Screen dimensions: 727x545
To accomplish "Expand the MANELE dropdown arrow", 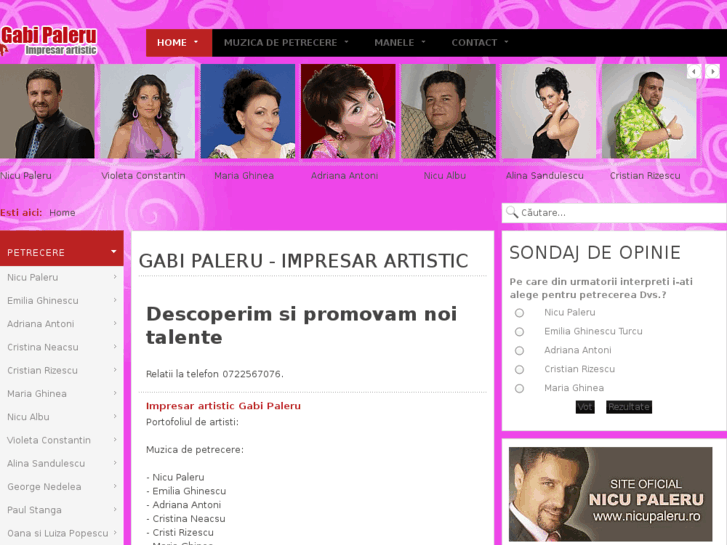I will 423,42.
